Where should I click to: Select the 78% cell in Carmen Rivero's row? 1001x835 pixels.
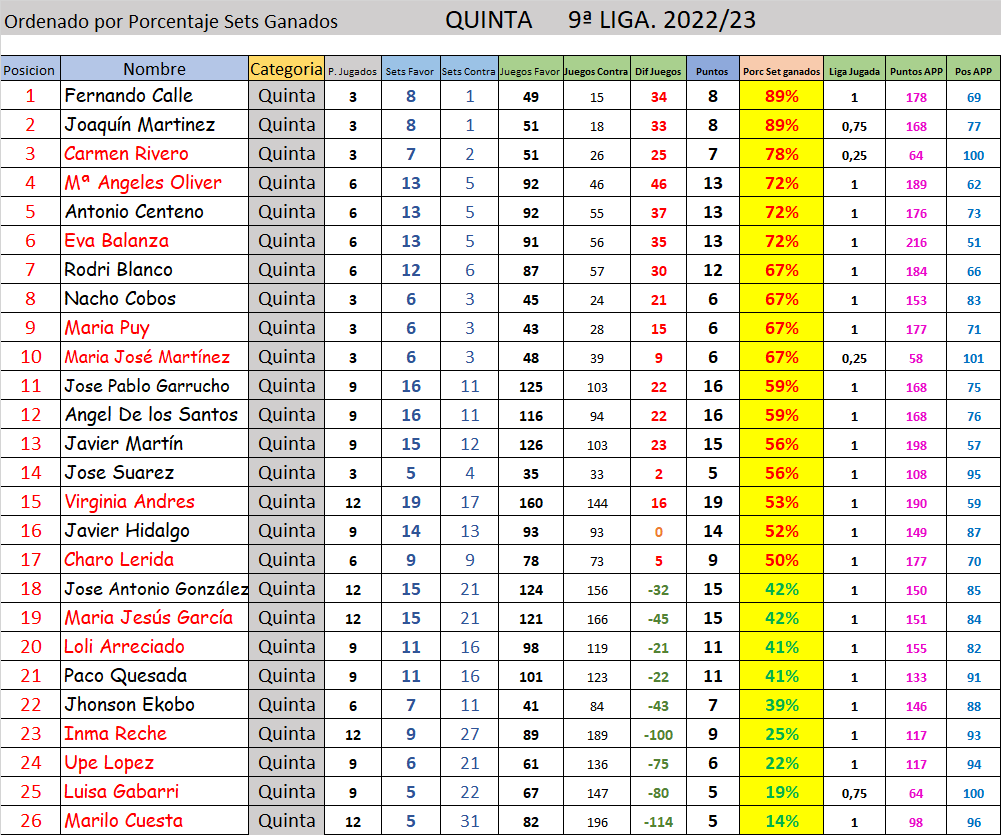781,154
